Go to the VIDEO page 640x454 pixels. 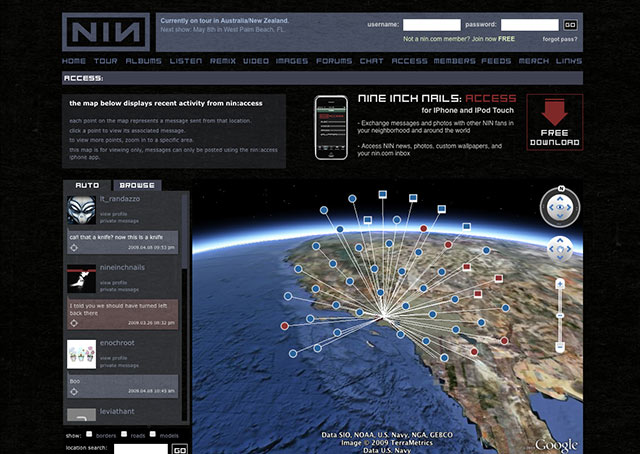pyautogui.click(x=256, y=61)
